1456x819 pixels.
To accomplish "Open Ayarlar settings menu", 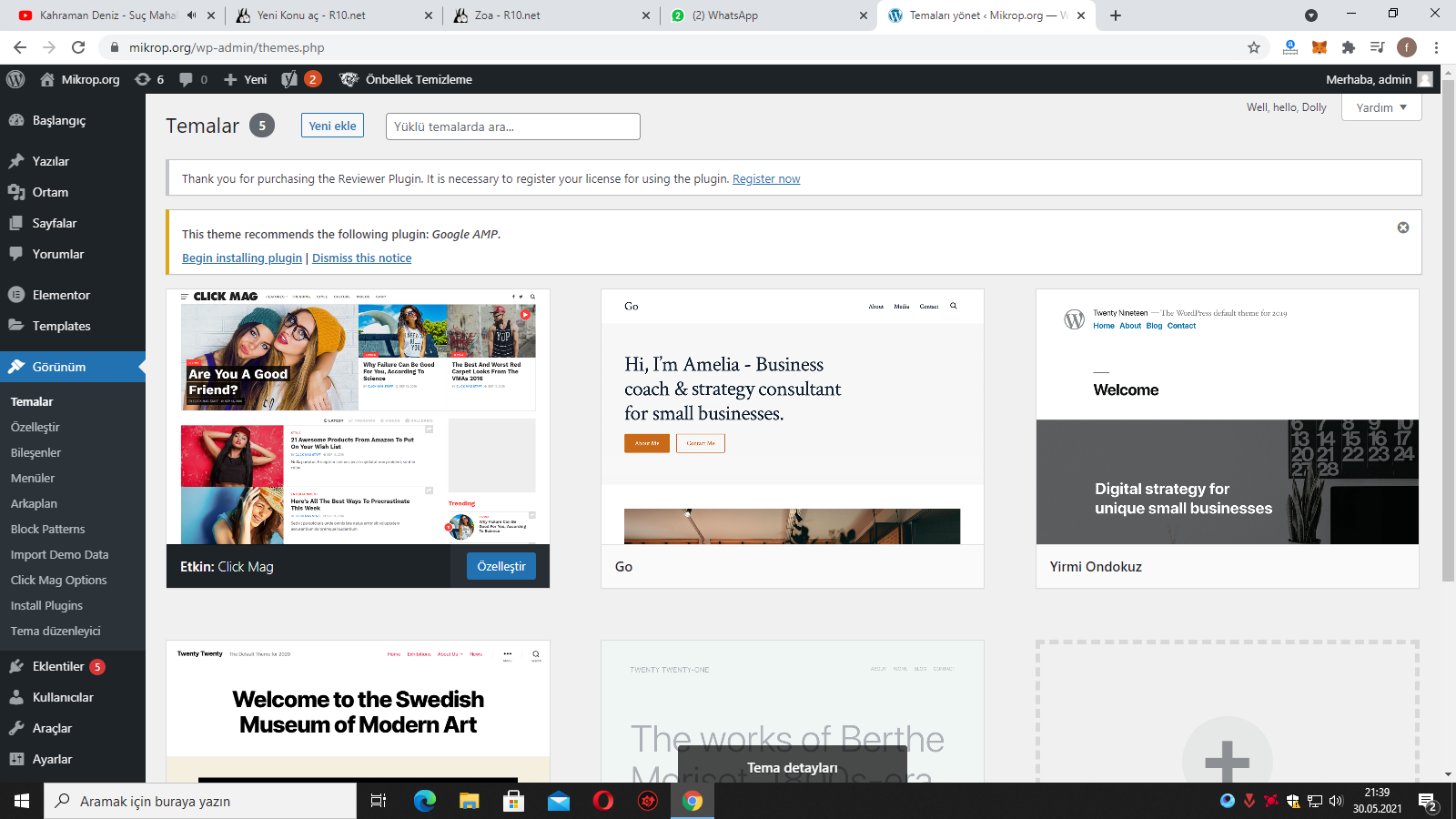I will pyautogui.click(x=73, y=759).
